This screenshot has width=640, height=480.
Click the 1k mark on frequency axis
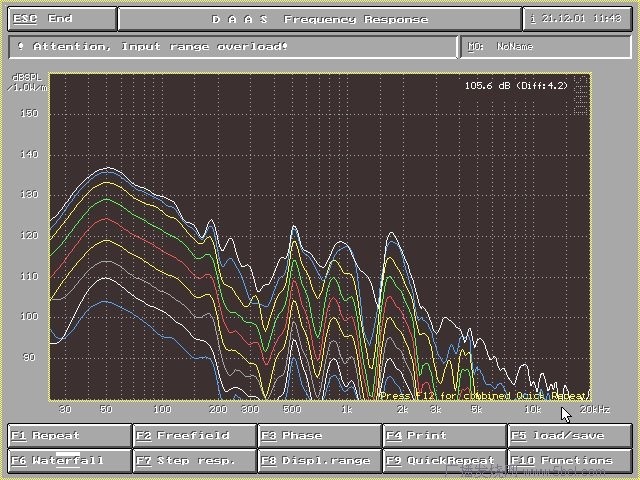pyautogui.click(x=347, y=410)
